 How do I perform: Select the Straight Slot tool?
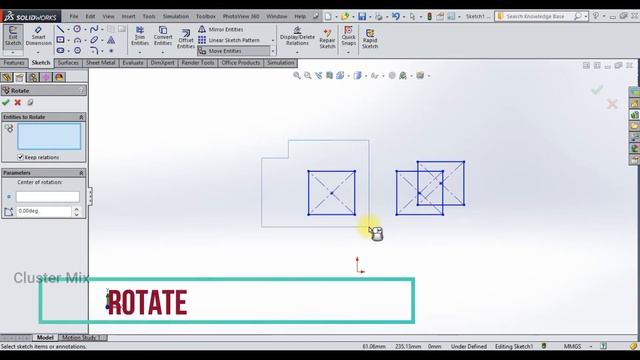[60, 51]
